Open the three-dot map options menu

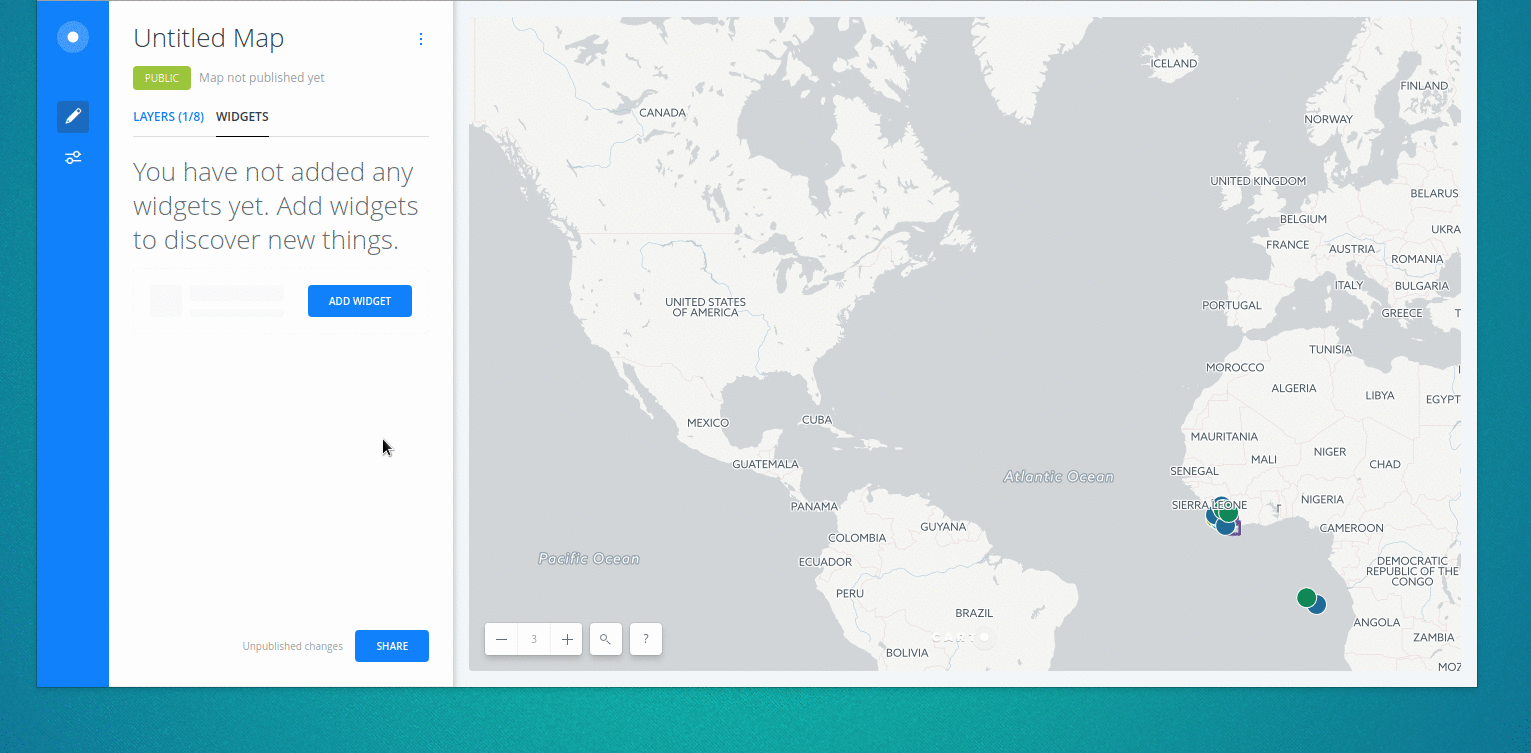point(421,39)
